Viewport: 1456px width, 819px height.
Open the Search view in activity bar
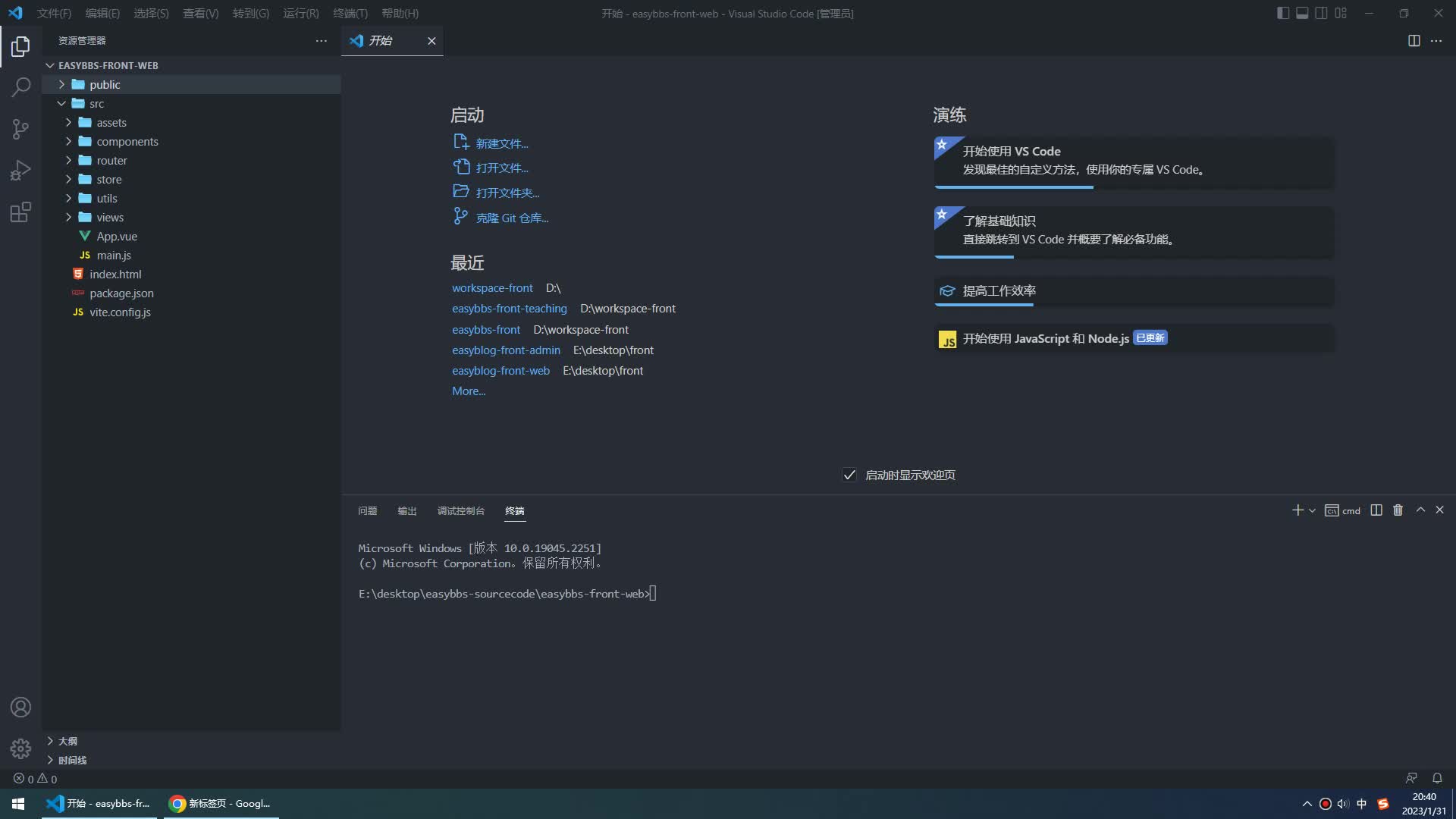coord(20,87)
